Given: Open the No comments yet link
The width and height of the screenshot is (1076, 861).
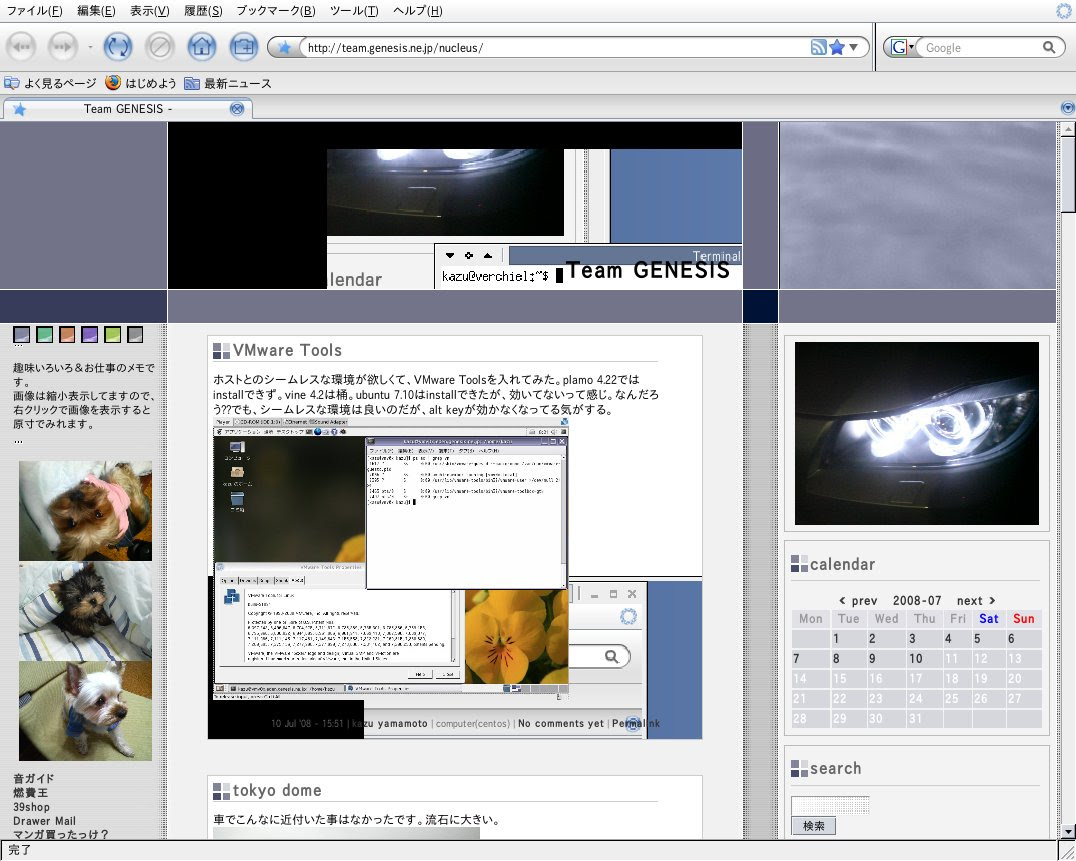Looking at the screenshot, I should coord(561,723).
